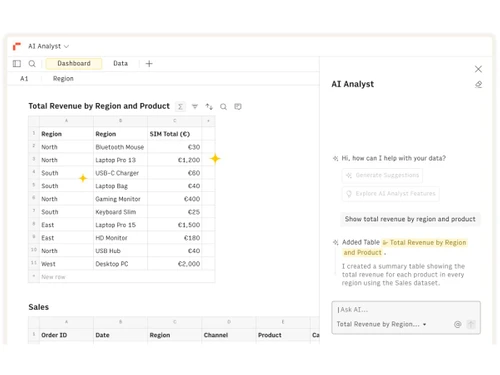Click the Show total revenue by region message

pos(410,219)
